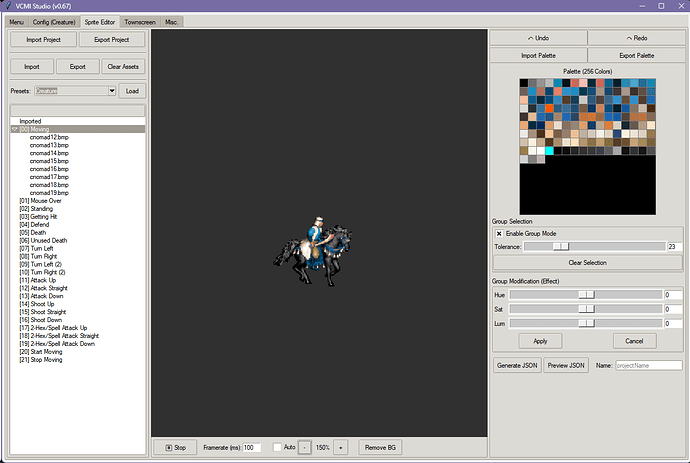
Task: Select the [11] Attack Up group
Action: (38, 280)
